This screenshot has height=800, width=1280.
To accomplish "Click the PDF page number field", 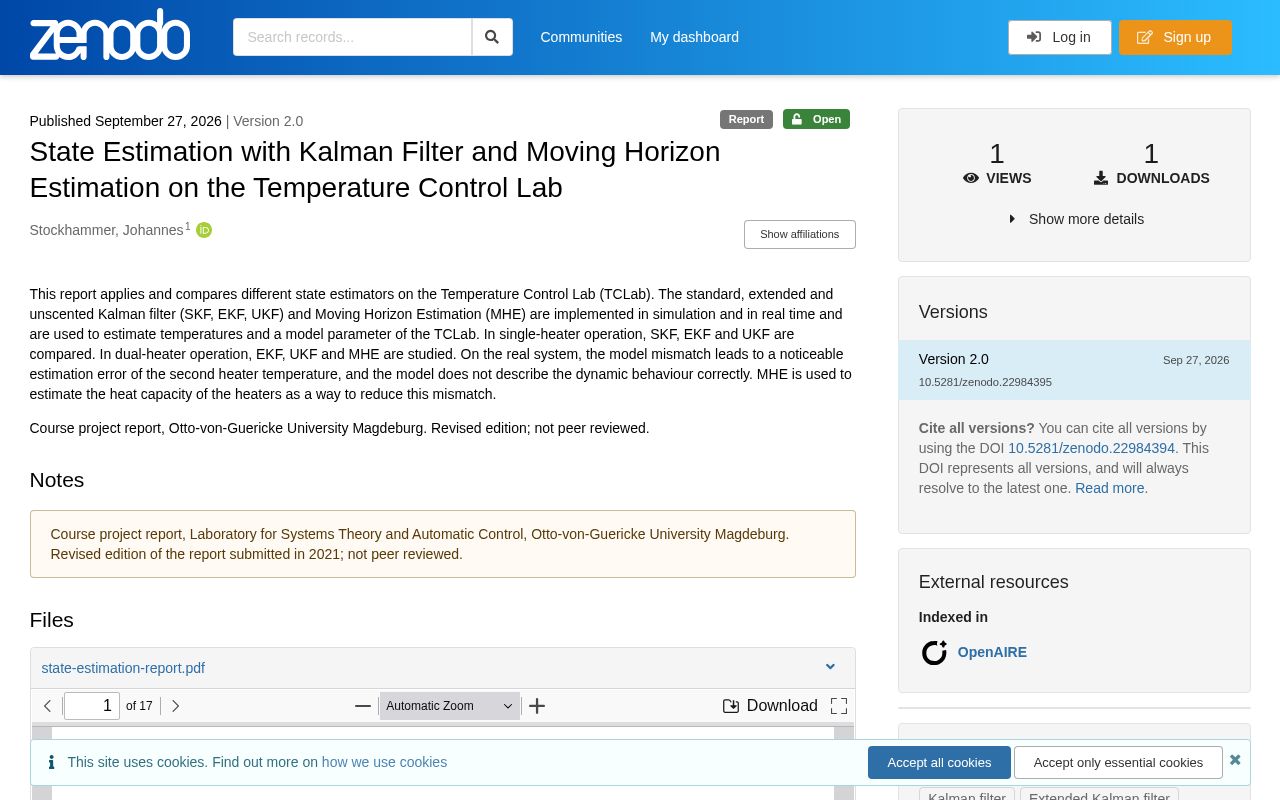I will point(92,706).
